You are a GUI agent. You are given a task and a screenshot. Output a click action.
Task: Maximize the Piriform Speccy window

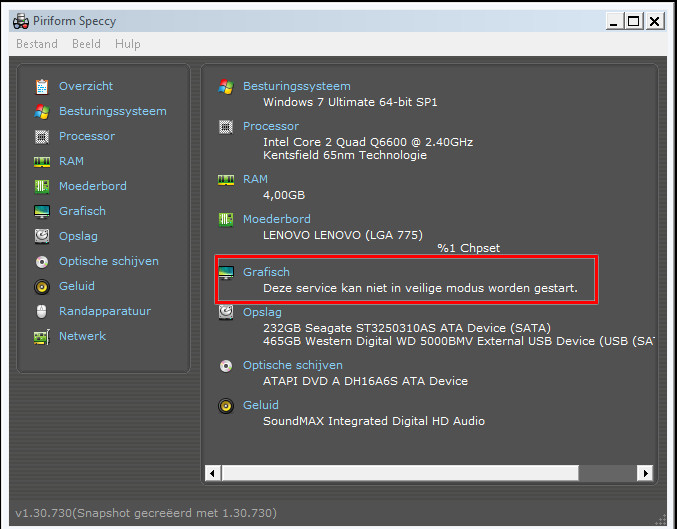[634, 21]
